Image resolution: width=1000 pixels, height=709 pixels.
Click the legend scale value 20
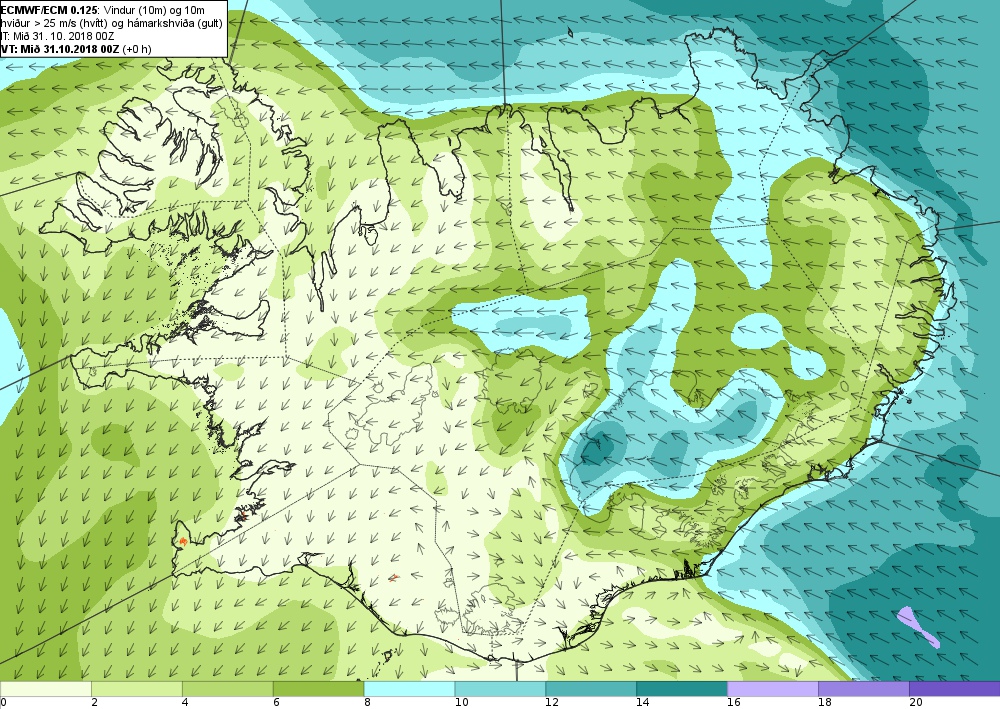click(916, 703)
